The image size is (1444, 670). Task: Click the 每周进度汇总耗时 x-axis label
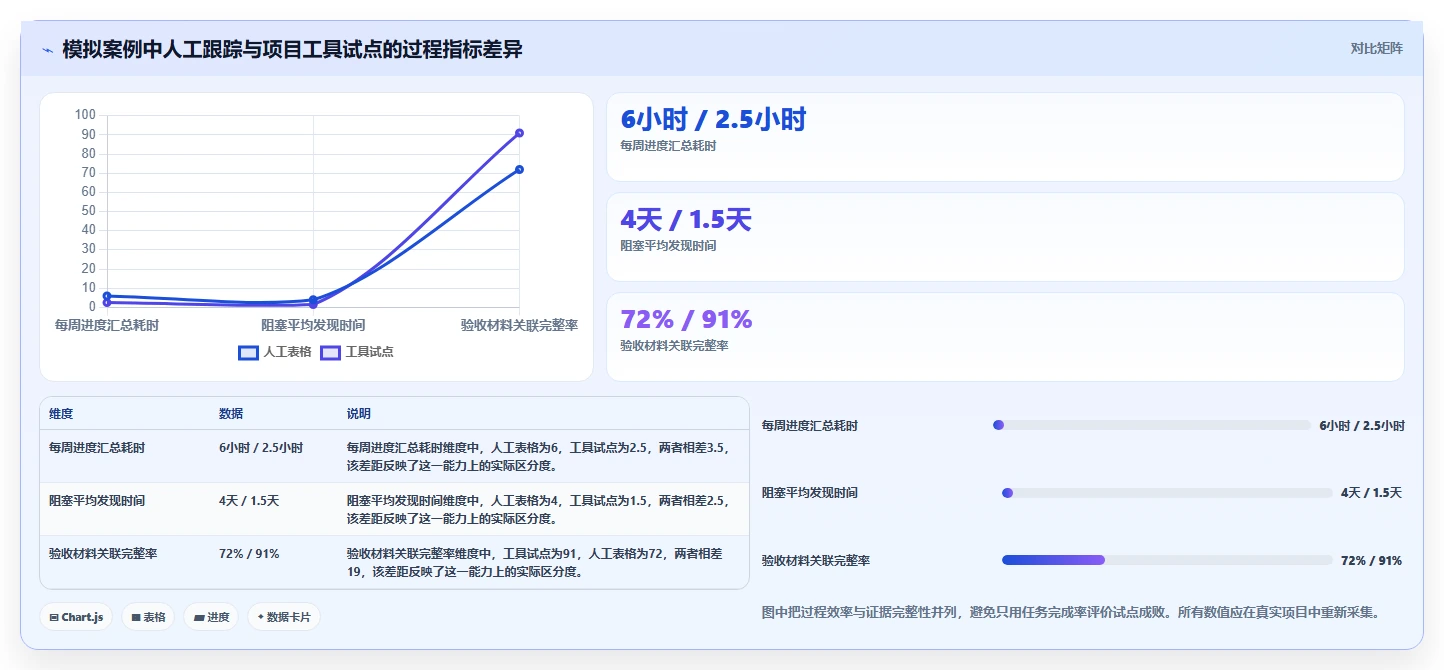coord(106,325)
